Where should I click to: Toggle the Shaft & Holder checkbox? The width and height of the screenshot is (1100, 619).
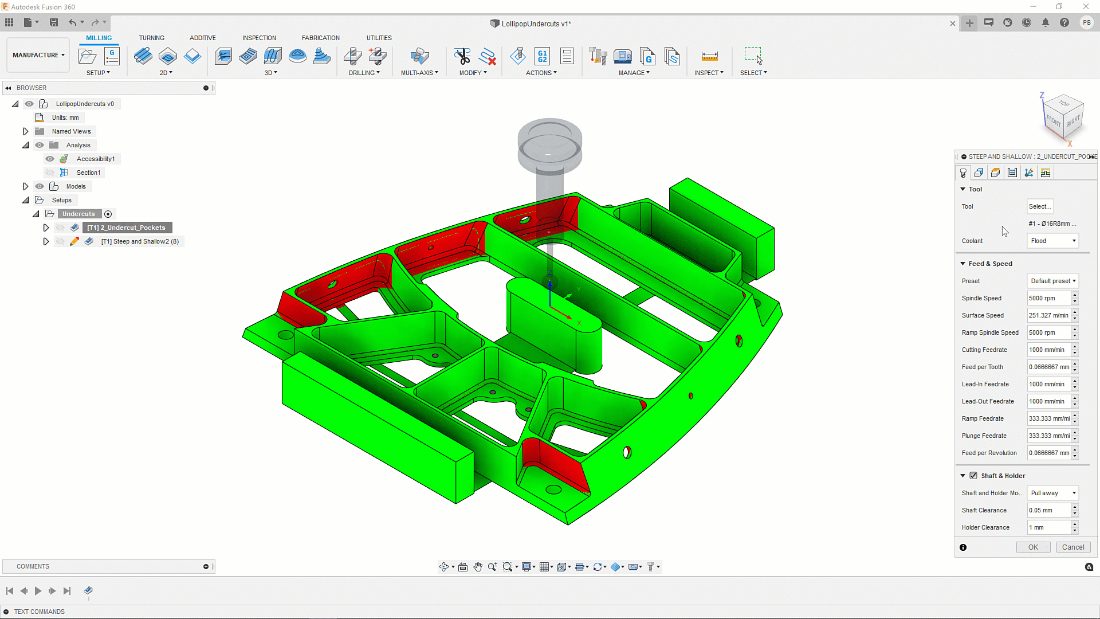coord(973,475)
